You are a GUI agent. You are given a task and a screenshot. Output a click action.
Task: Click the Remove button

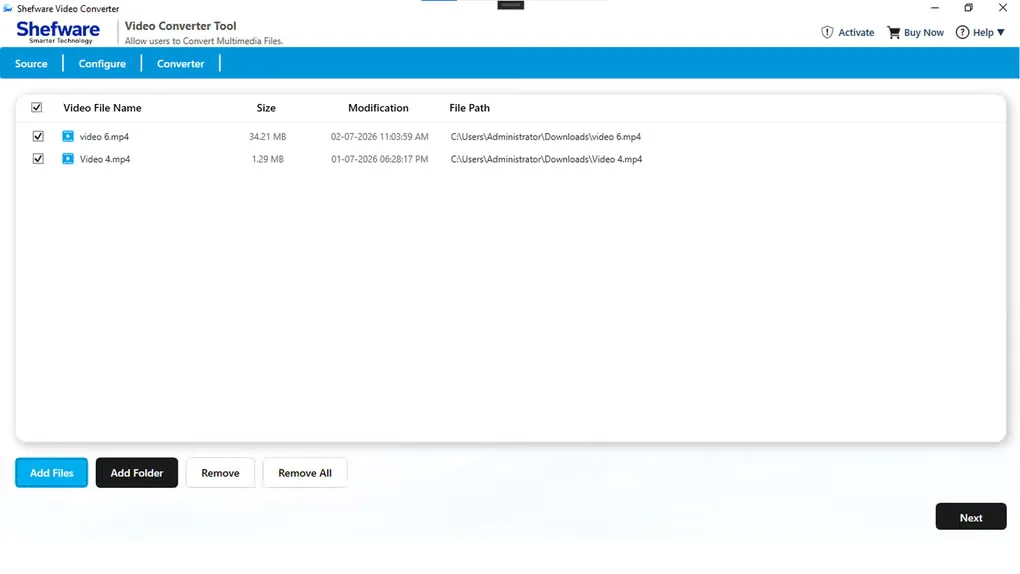click(220, 472)
